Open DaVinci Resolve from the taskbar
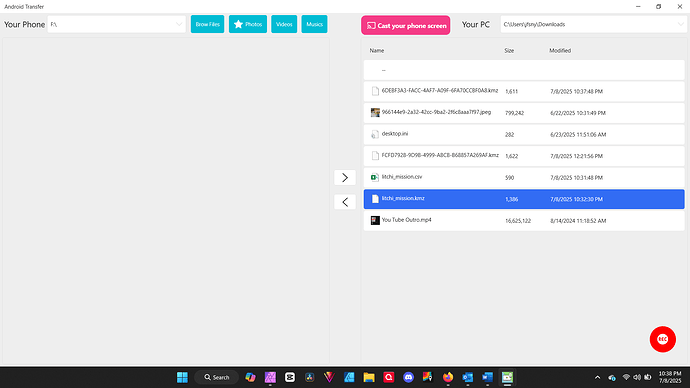 [310, 377]
